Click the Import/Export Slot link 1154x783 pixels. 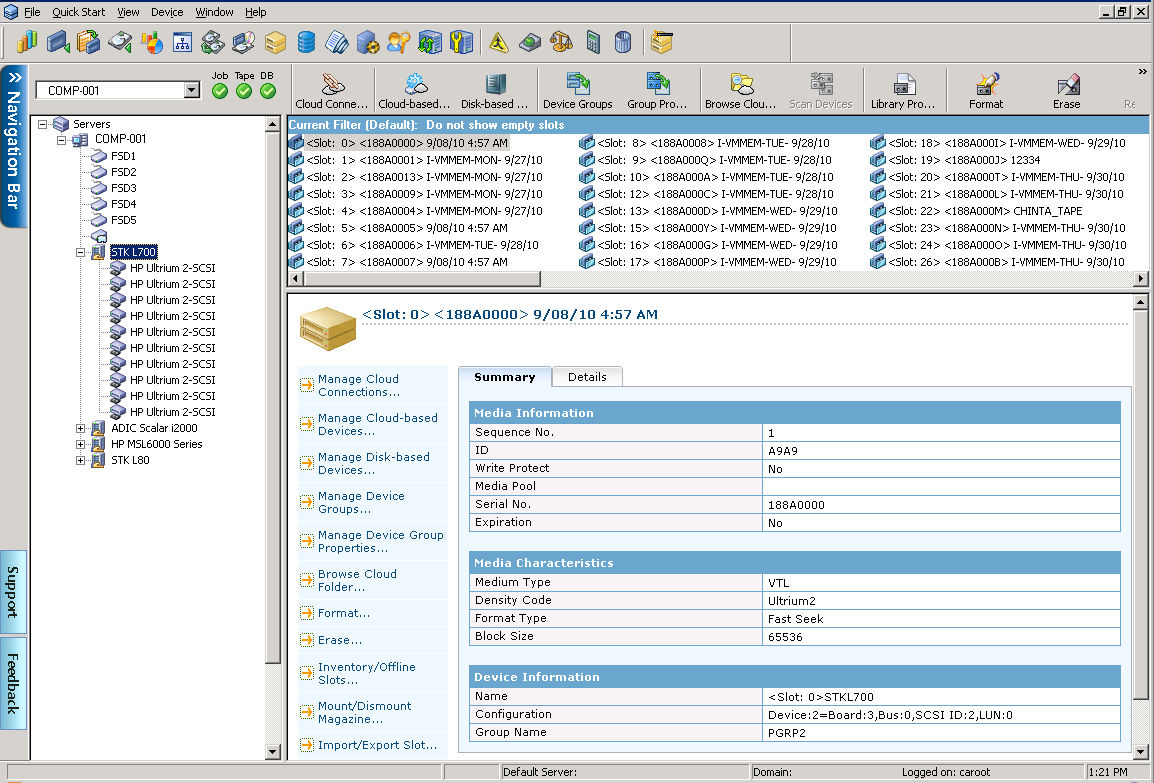tap(377, 745)
